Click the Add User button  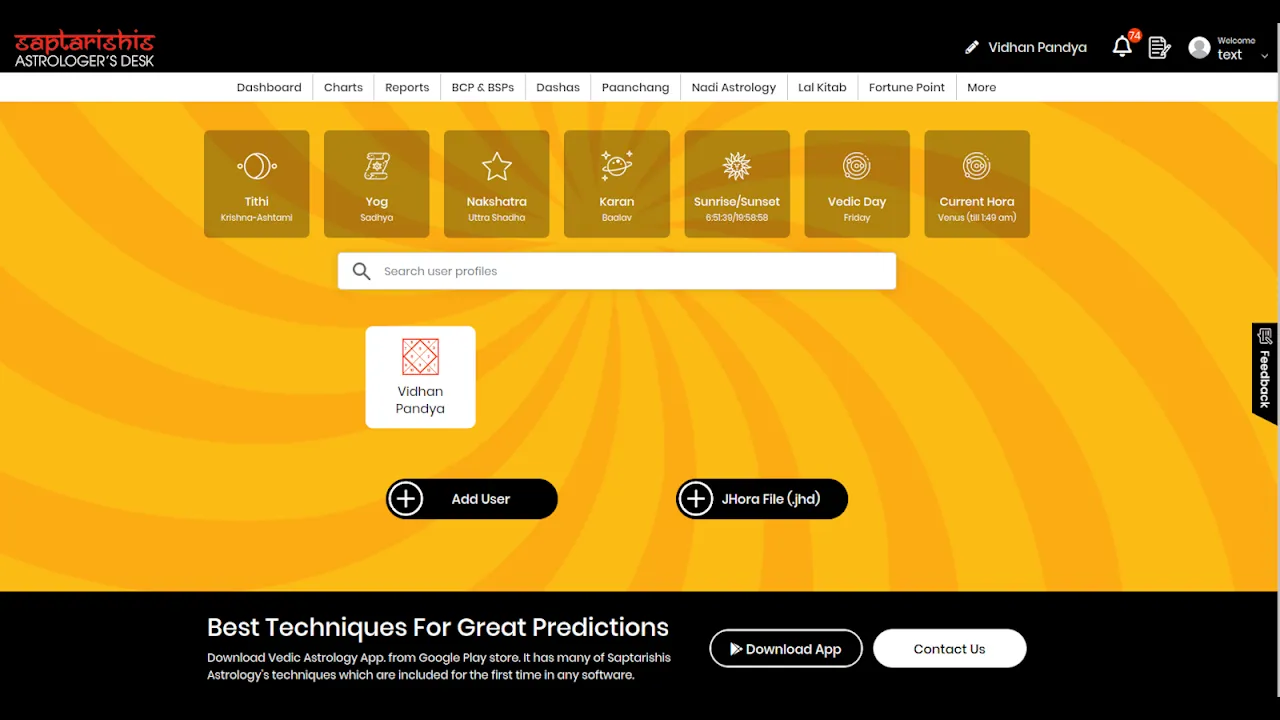[471, 499]
